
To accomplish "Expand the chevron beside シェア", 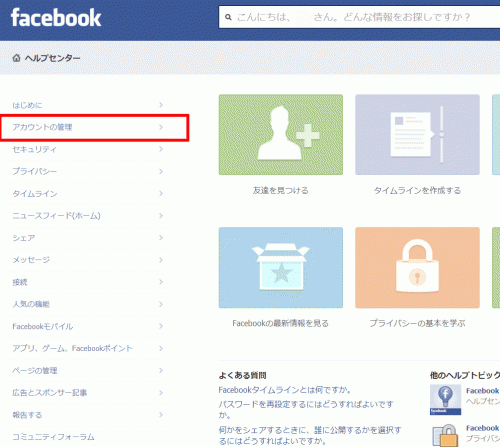I will pos(161,238).
